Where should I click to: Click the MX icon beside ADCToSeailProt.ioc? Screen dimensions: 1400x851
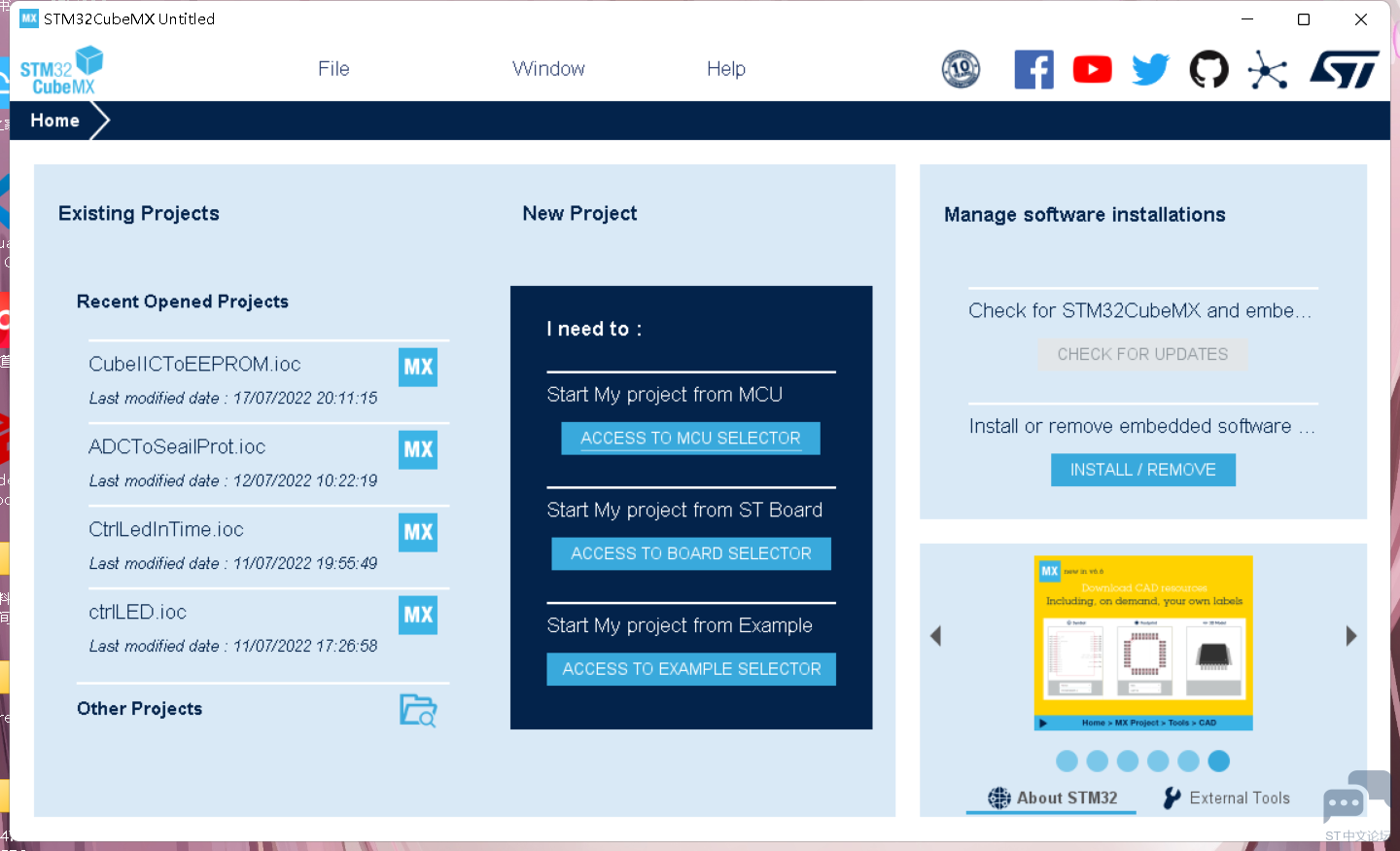coord(418,449)
